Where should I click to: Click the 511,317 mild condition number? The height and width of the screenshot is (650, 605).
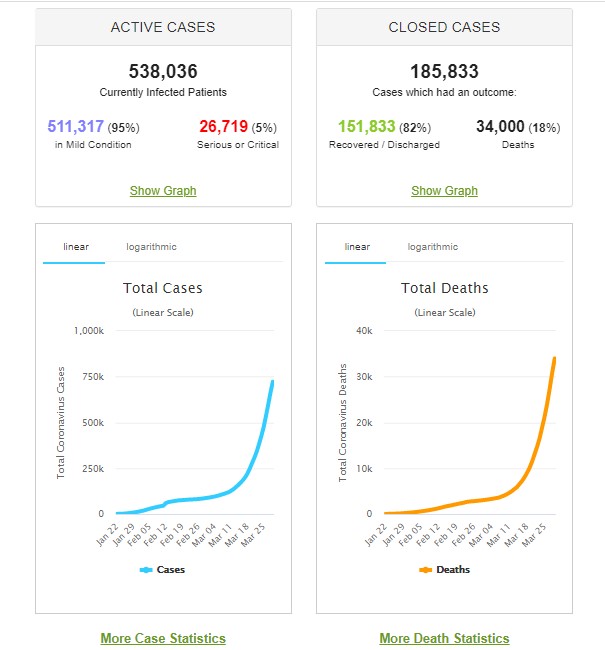click(75, 127)
